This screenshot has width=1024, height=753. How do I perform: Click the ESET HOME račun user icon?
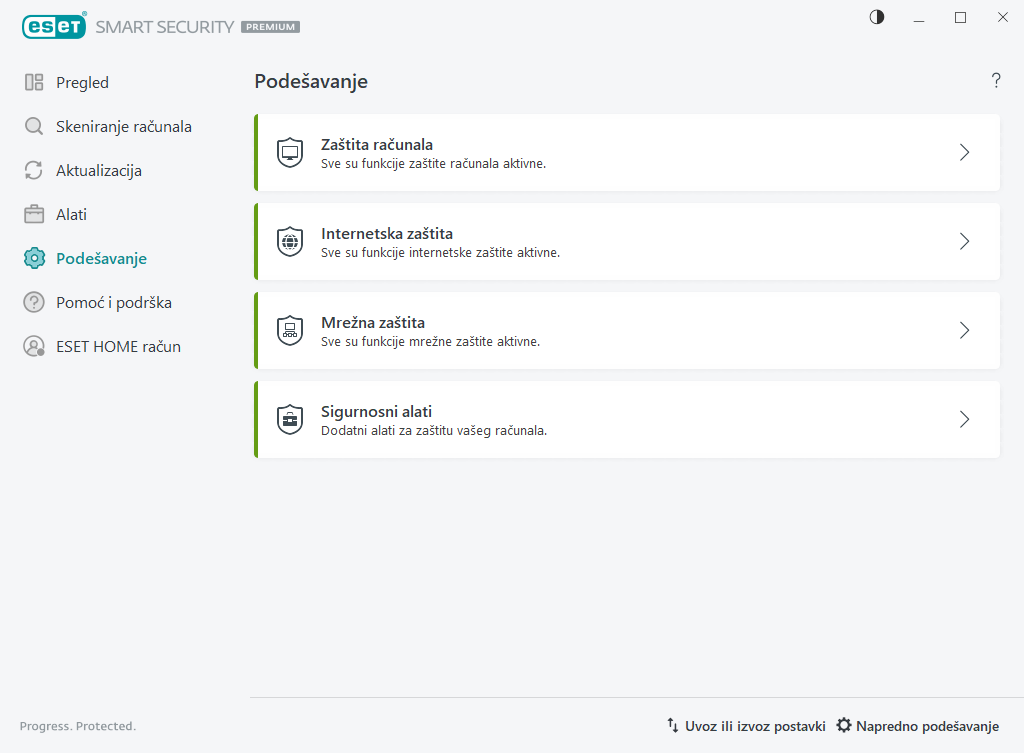(34, 347)
